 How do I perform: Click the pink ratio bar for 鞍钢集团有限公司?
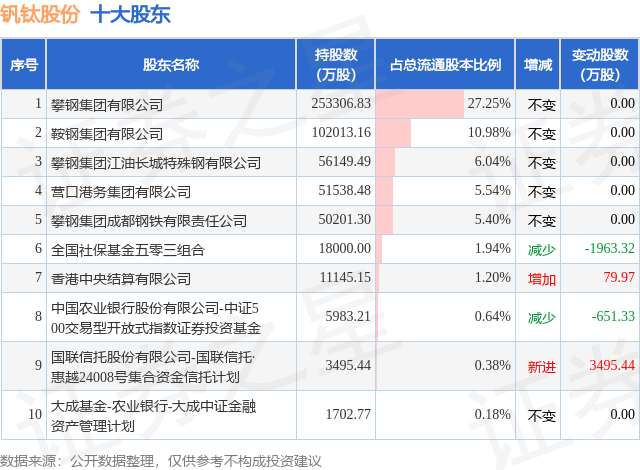[x=393, y=133]
